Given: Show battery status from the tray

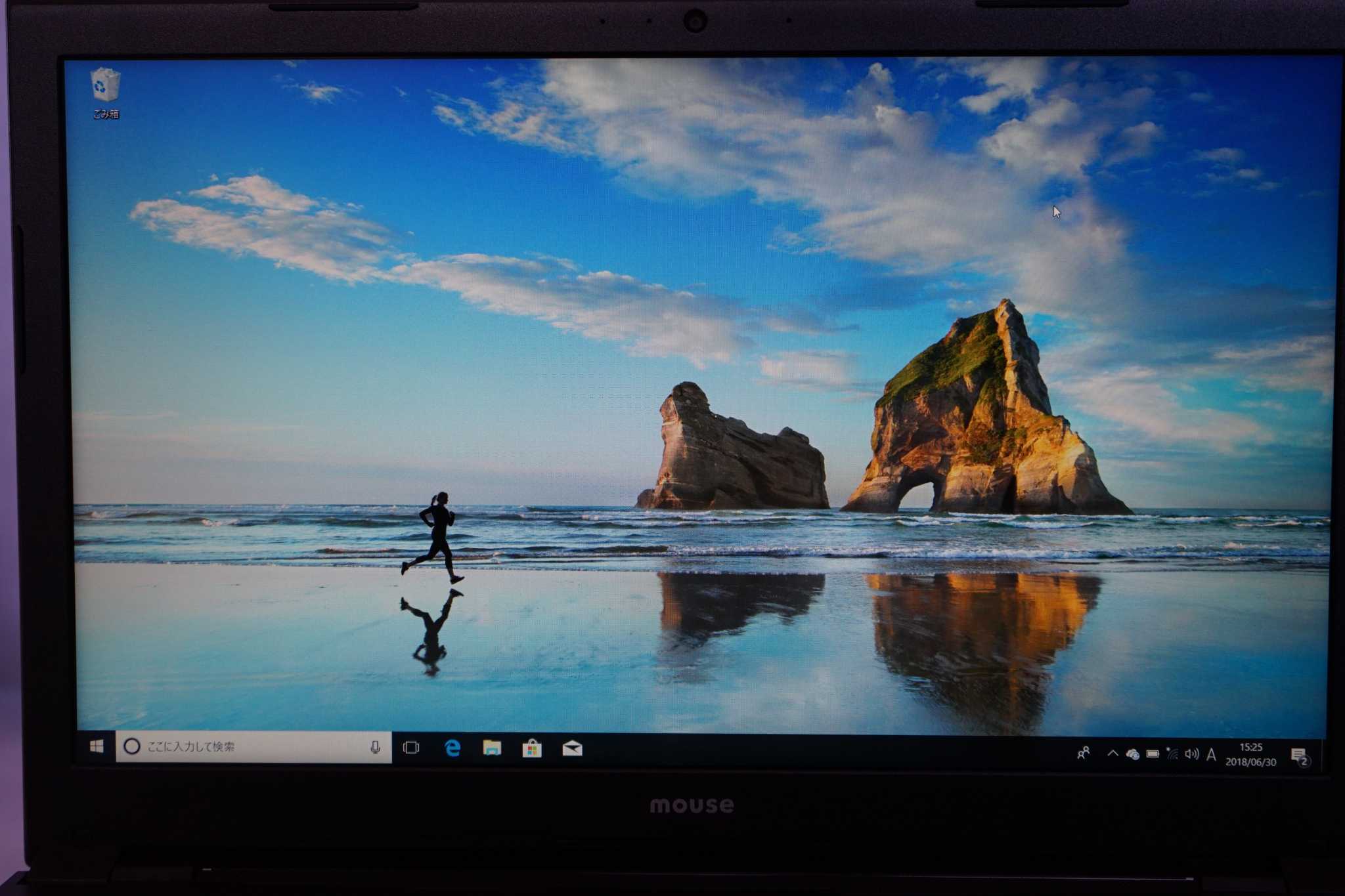Looking at the screenshot, I should point(1153,754).
